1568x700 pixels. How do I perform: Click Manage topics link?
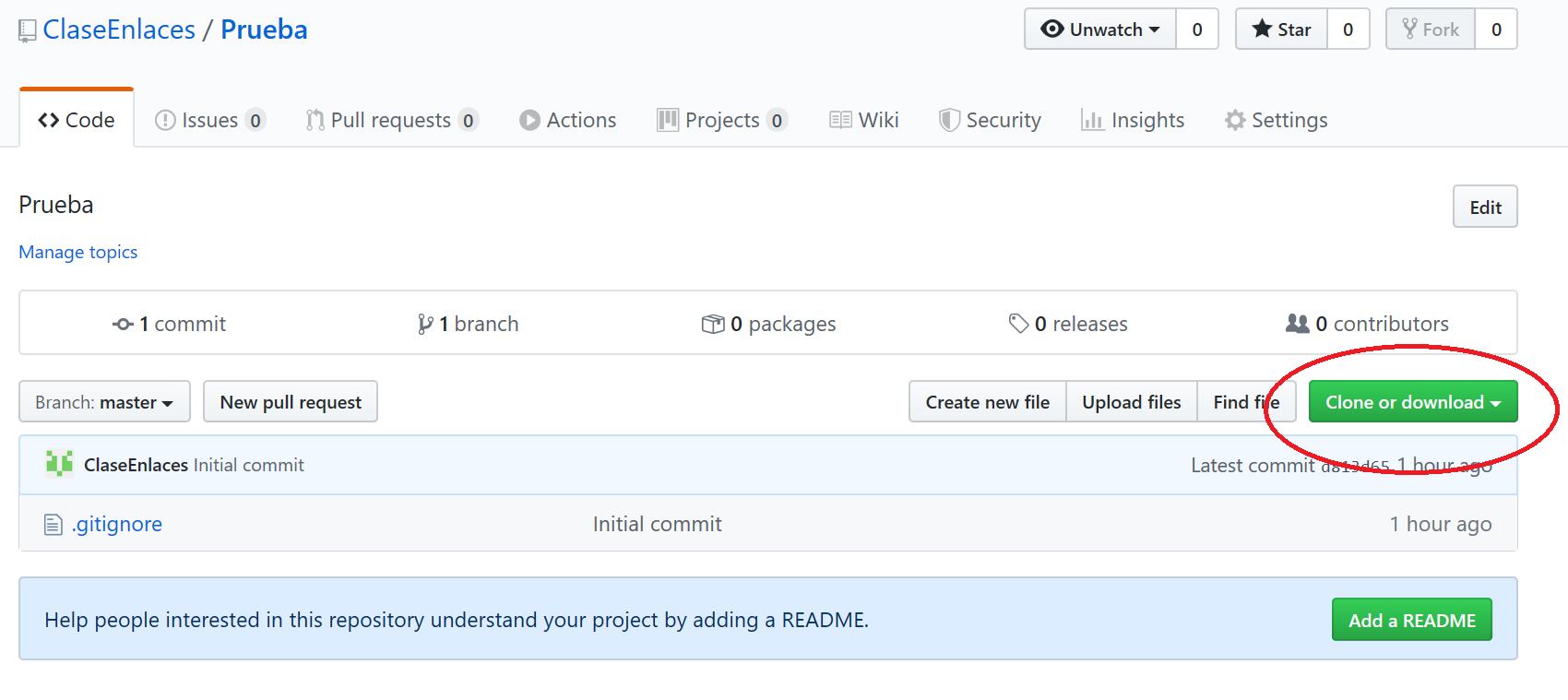click(x=78, y=252)
